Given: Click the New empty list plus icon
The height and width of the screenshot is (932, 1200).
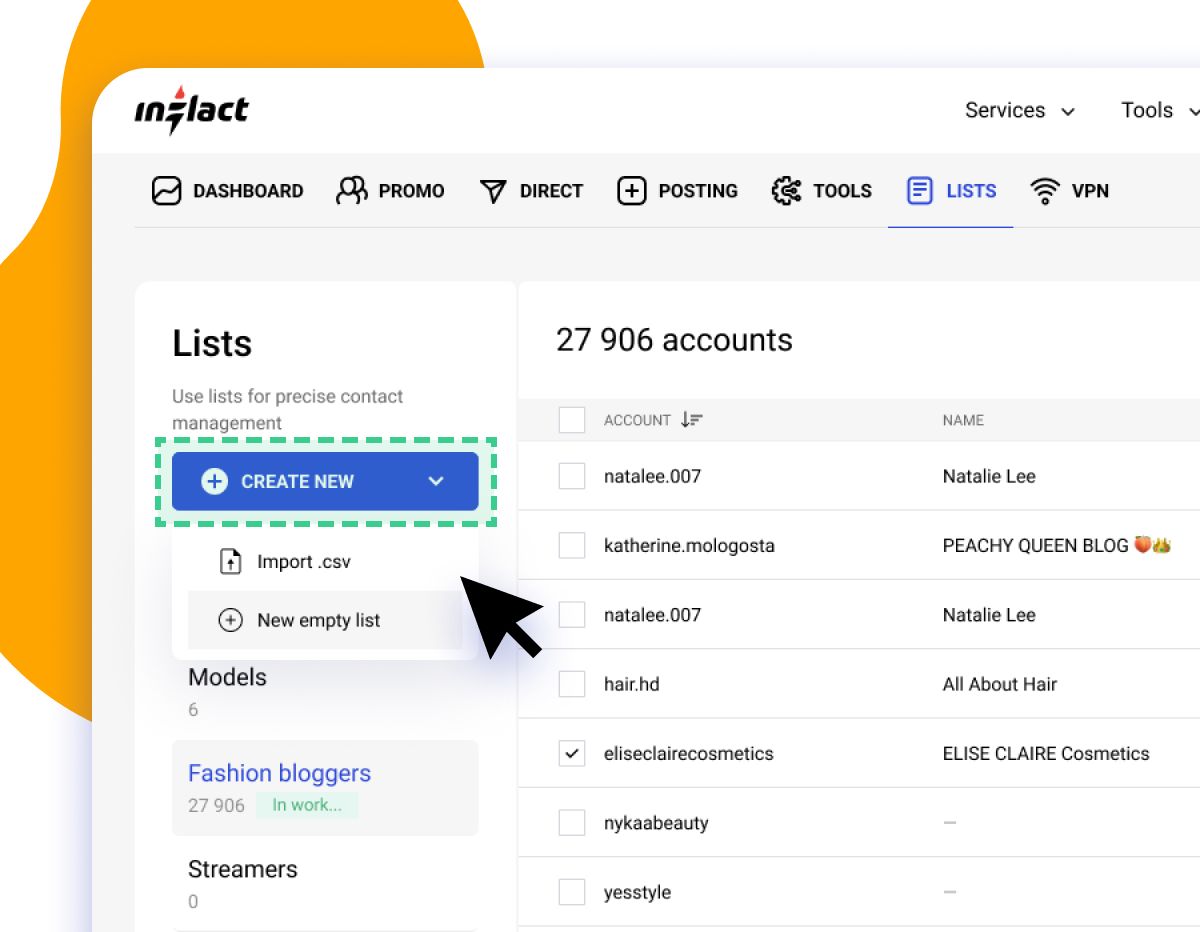Looking at the screenshot, I should 230,620.
